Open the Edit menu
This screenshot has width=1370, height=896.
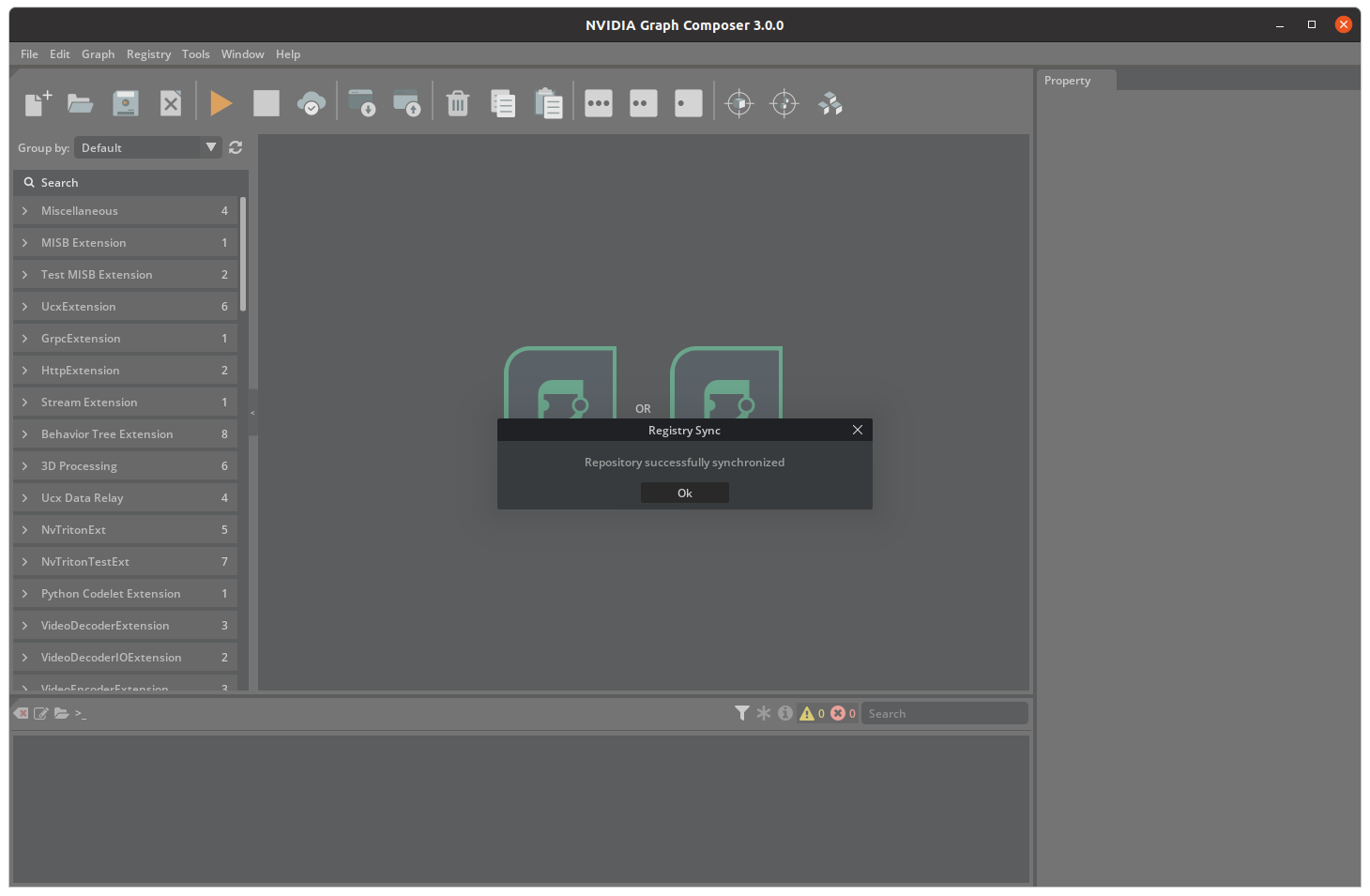tap(60, 54)
